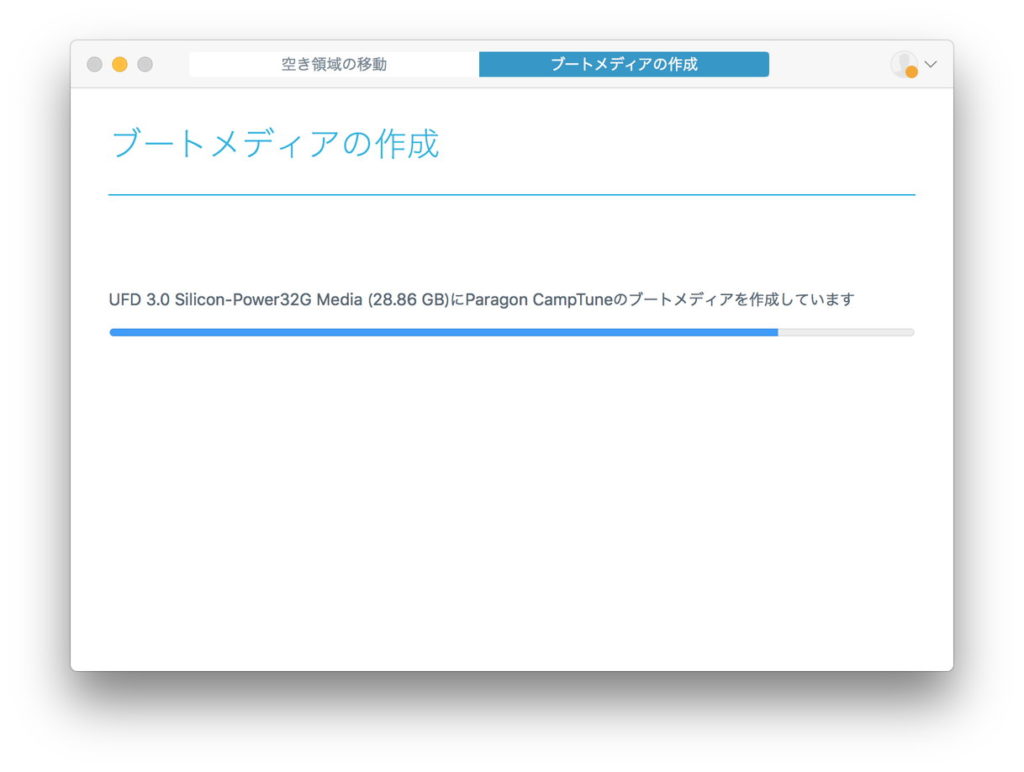The image size is (1024, 772).
Task: Click the yellow minimize window button
Action: (x=120, y=64)
